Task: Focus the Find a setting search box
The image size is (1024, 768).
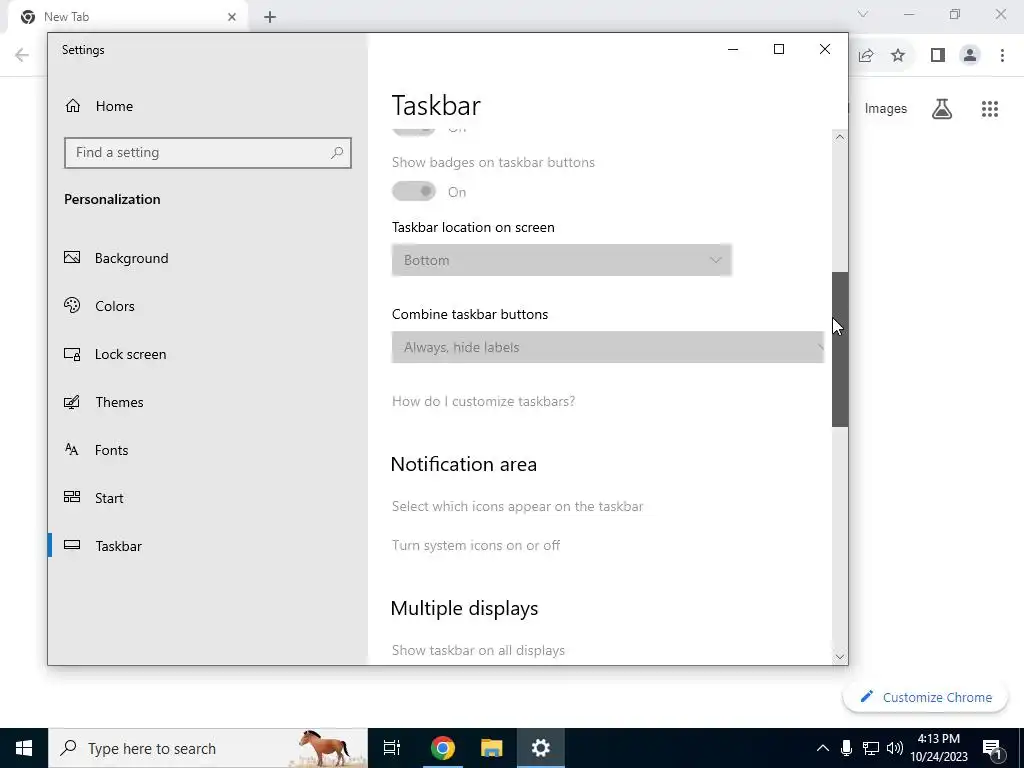Action: coord(208,153)
